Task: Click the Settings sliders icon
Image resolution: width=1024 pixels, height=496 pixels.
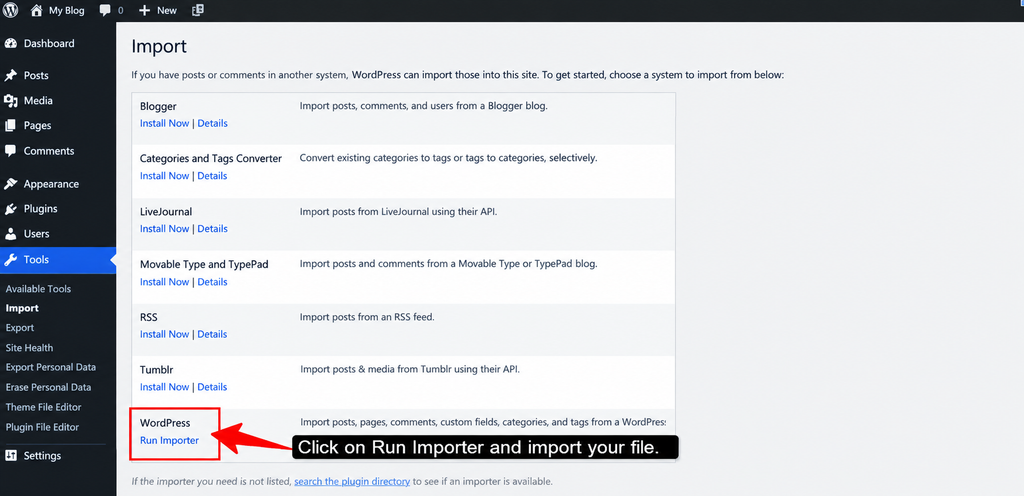Action: click(10, 456)
